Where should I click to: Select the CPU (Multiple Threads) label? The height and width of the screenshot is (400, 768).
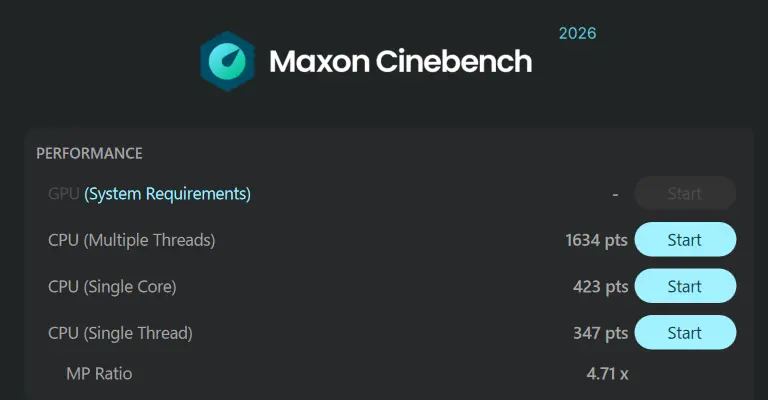click(x=131, y=240)
